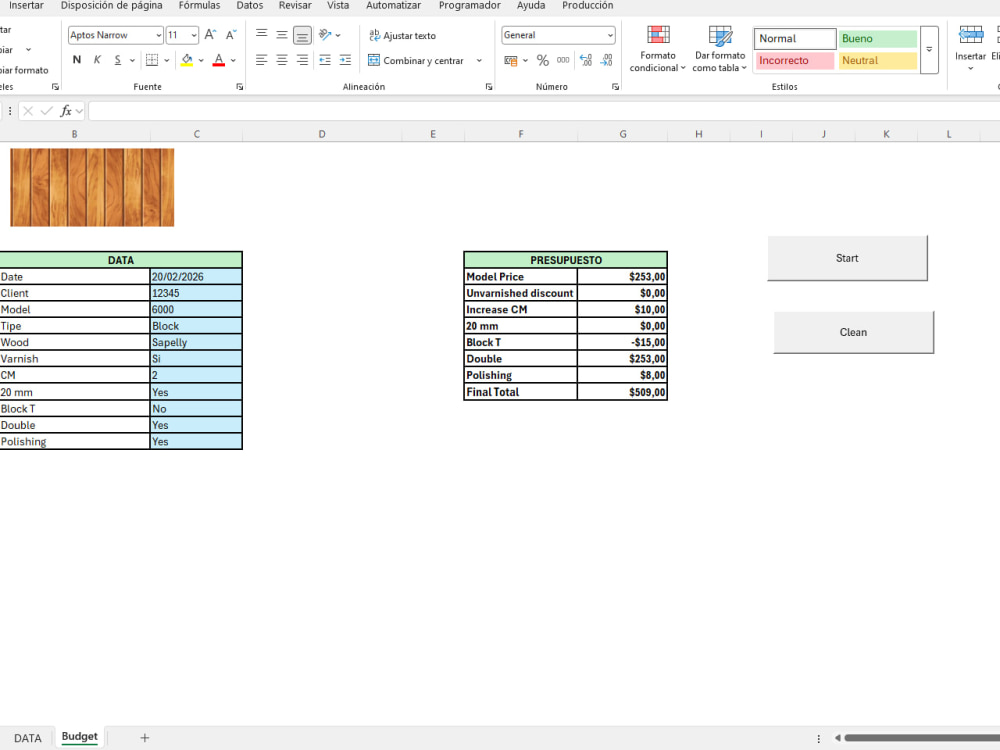
Task: Open the Datos ribbon tab
Action: pos(249,6)
